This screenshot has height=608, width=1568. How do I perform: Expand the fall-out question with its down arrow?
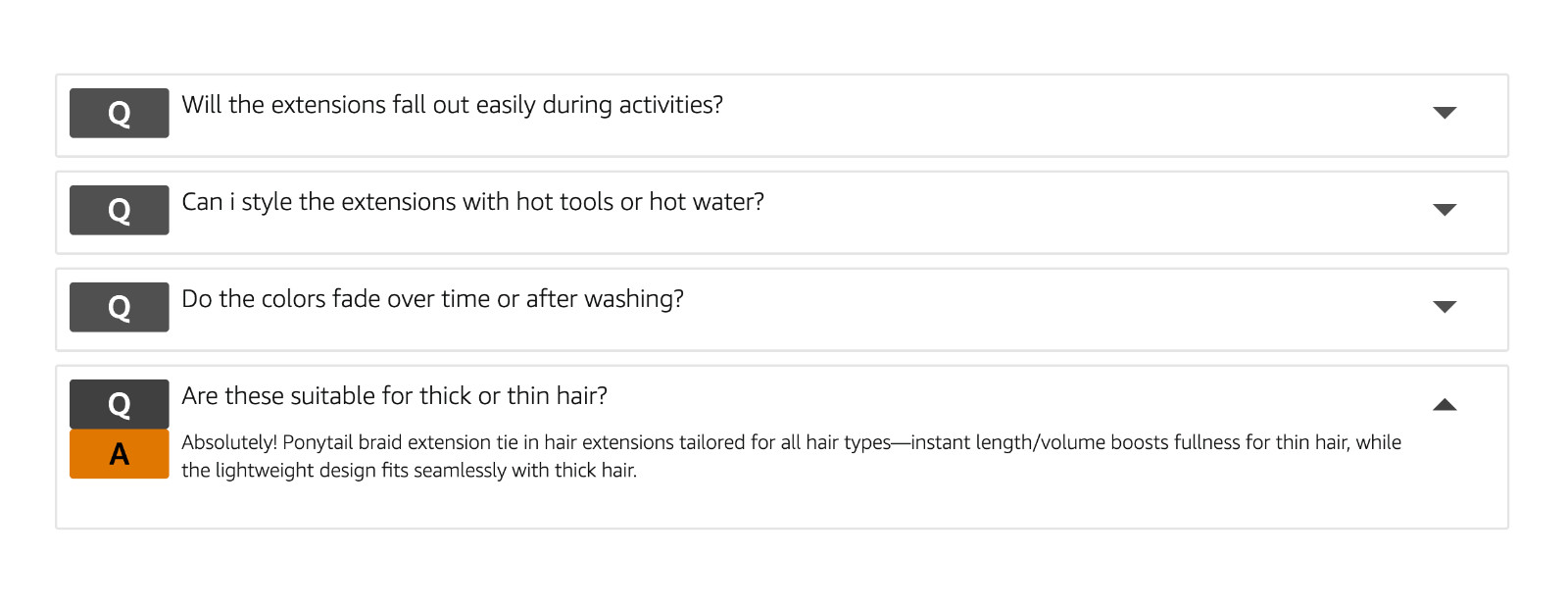tap(1445, 112)
